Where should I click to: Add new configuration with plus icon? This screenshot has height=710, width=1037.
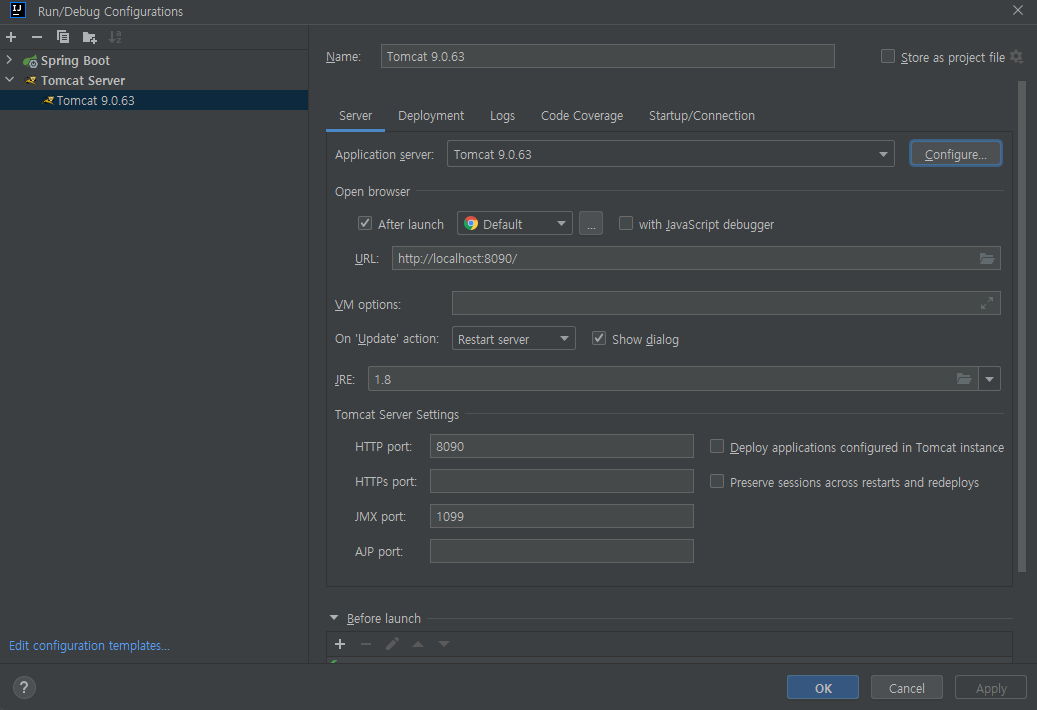point(11,37)
